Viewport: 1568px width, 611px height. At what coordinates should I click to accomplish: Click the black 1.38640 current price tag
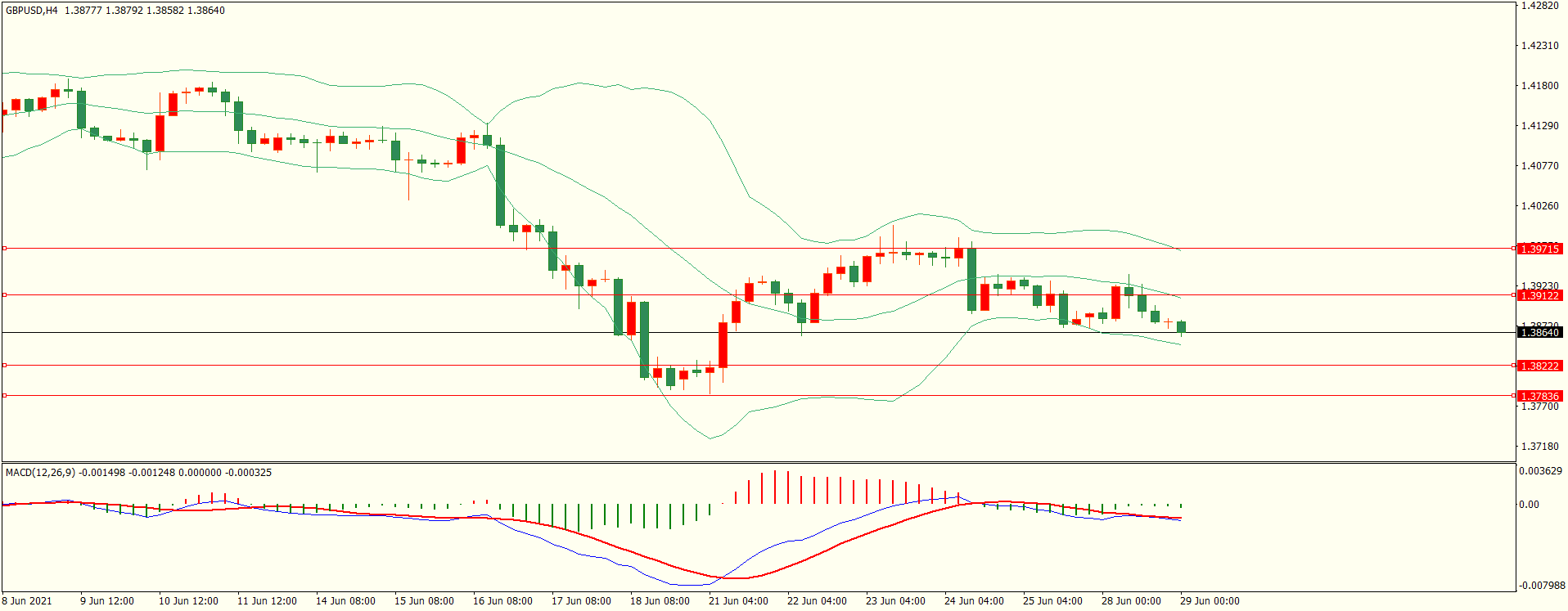(x=1539, y=332)
